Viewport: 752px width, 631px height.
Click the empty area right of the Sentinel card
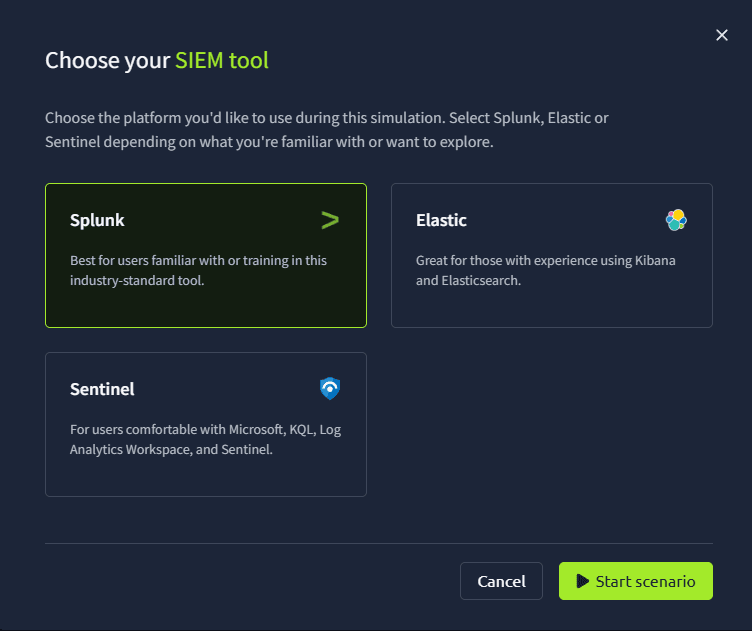pos(551,424)
